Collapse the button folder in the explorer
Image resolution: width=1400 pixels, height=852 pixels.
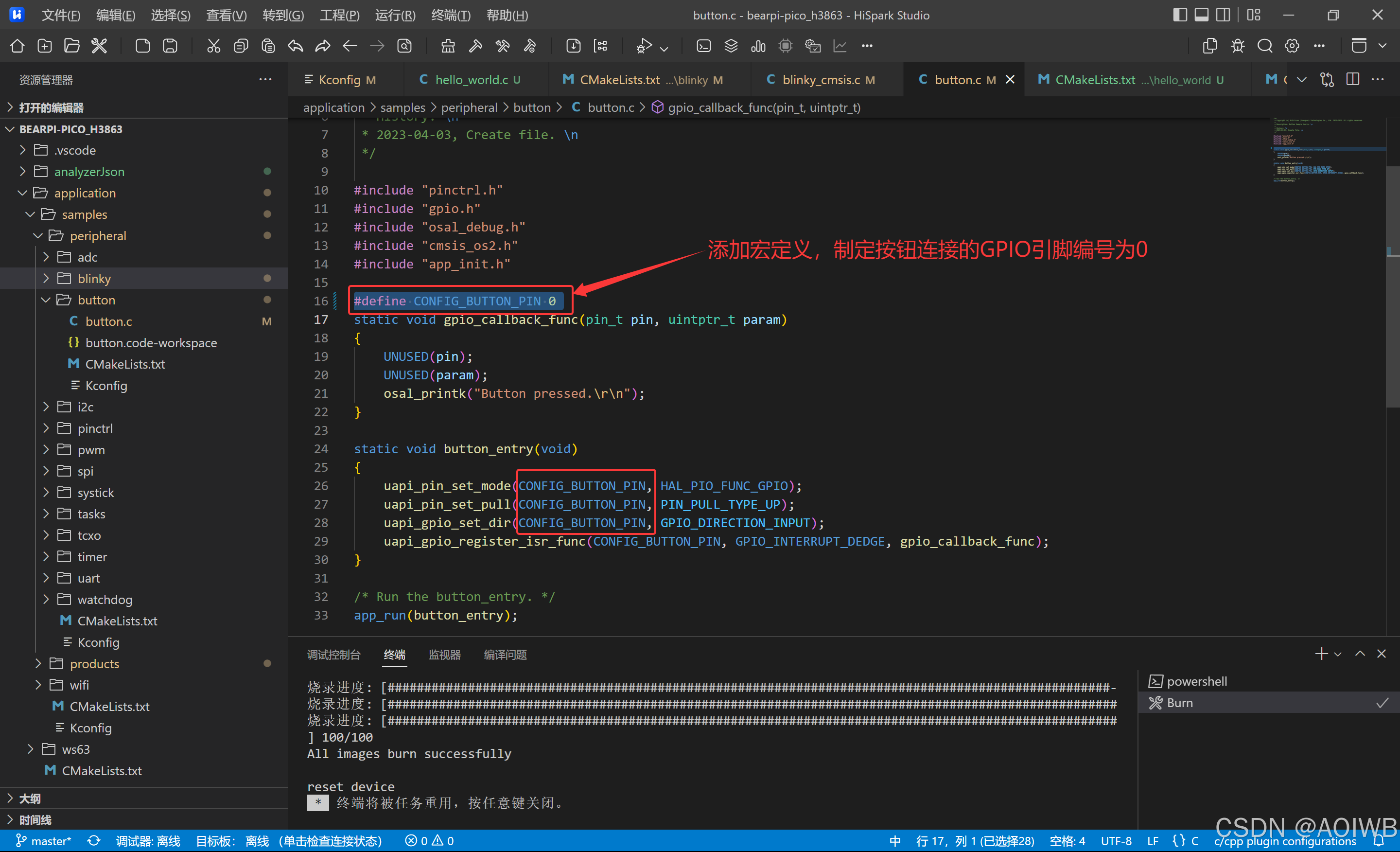(x=96, y=300)
